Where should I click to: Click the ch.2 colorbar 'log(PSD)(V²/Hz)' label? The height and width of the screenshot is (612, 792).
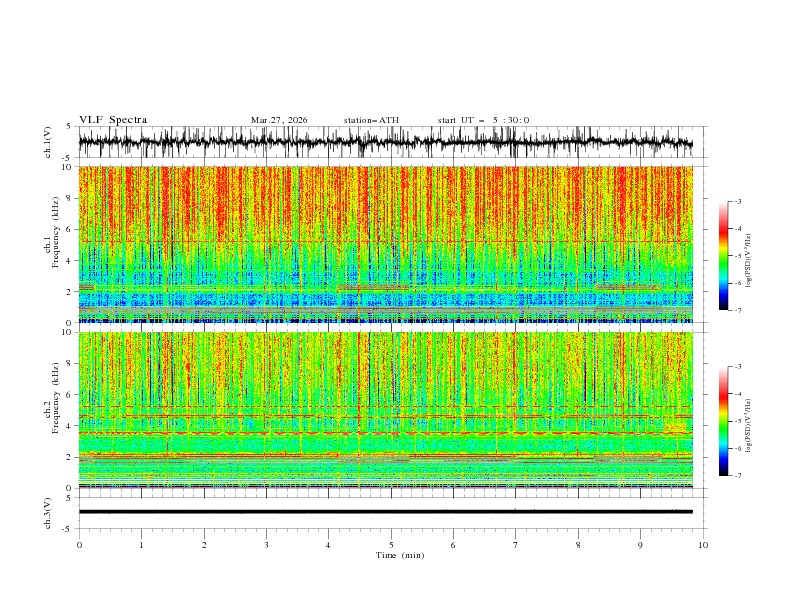(x=749, y=425)
